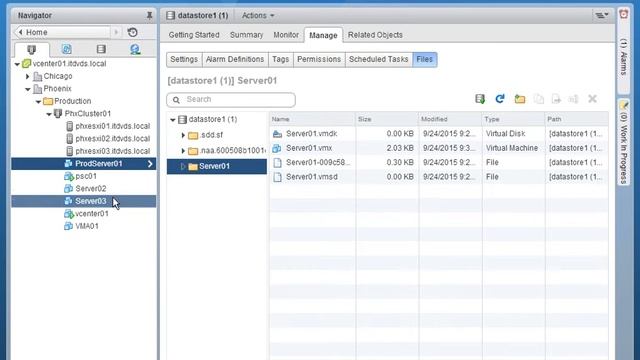The image size is (640, 360).
Task: Open the panel layout options menu
Action: tap(601, 16)
